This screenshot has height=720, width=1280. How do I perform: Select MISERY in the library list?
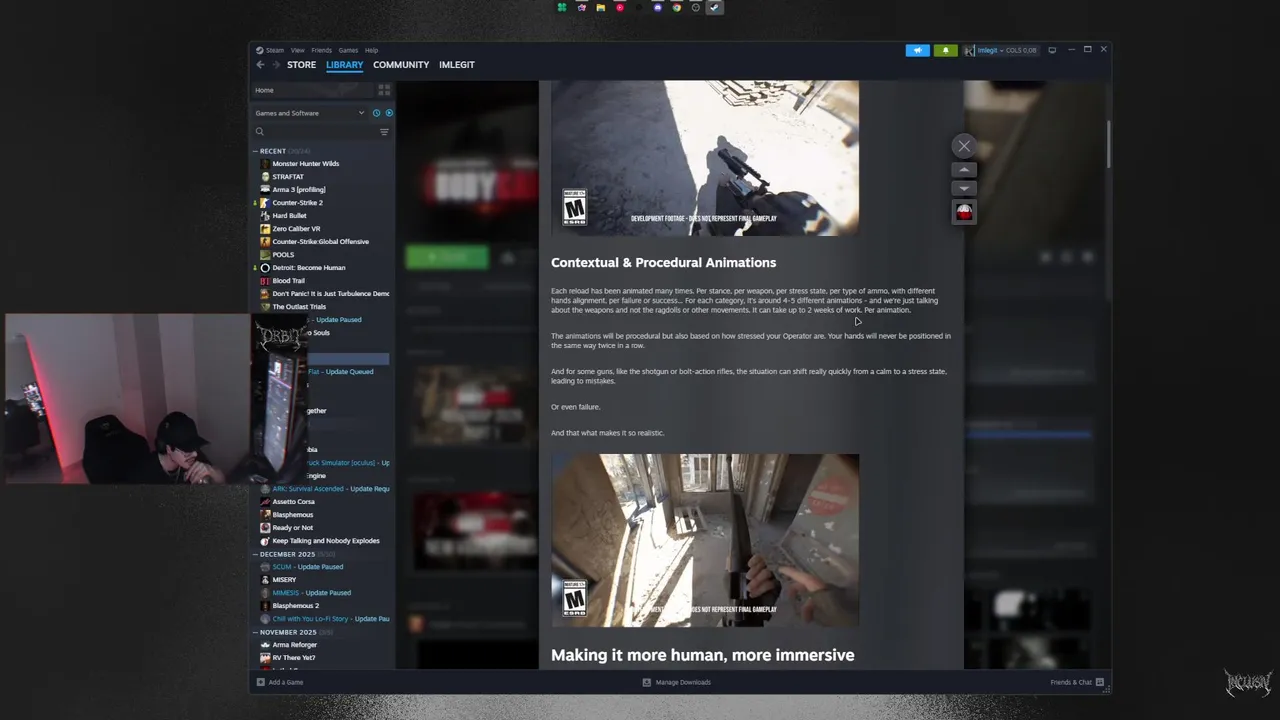[284, 580]
